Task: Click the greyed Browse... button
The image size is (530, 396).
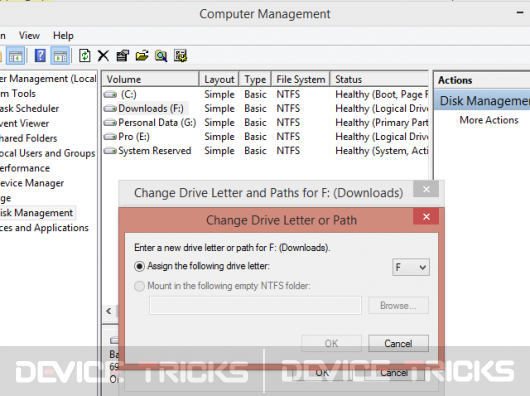Action: (x=398, y=305)
